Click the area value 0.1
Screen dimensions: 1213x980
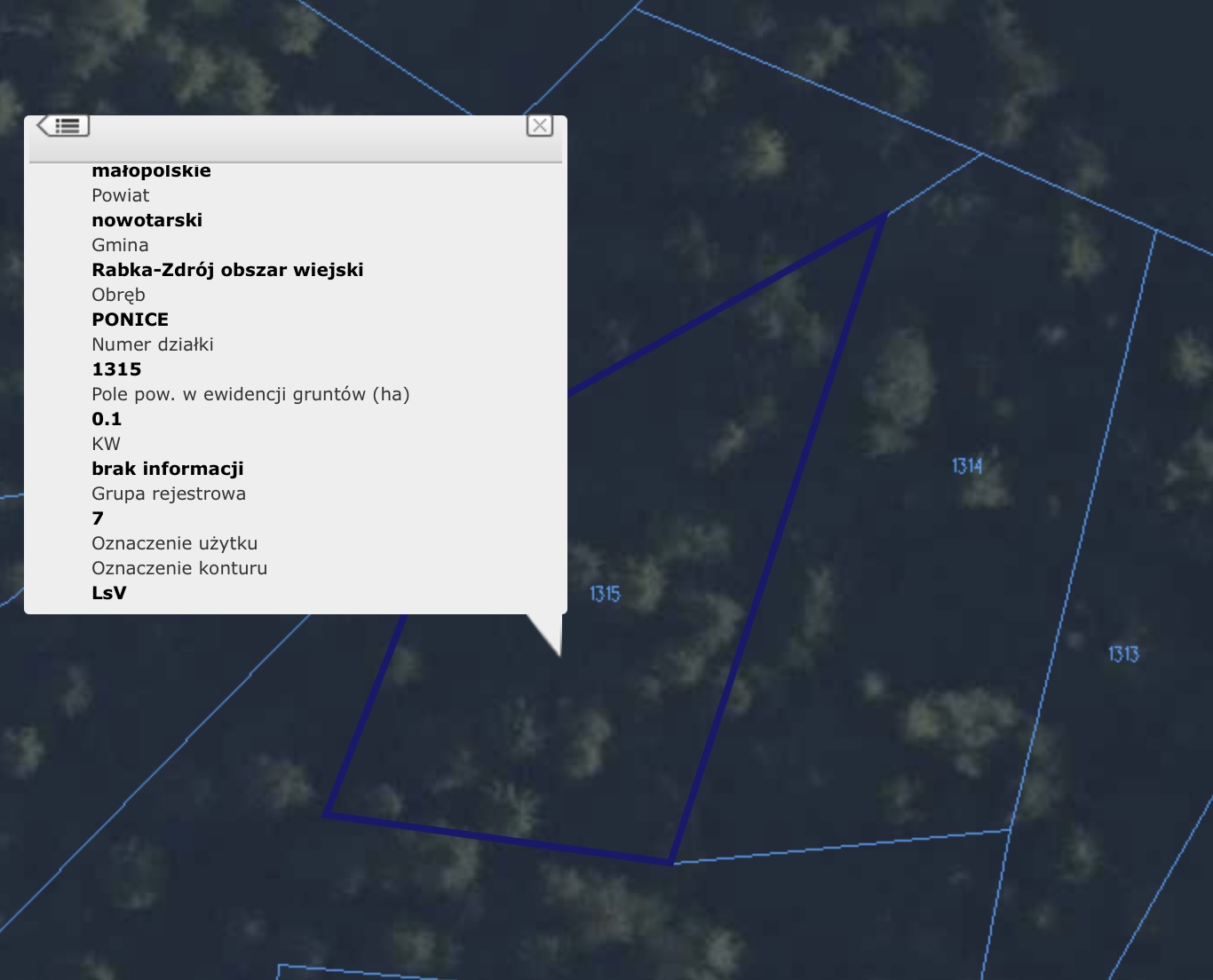pos(107,419)
